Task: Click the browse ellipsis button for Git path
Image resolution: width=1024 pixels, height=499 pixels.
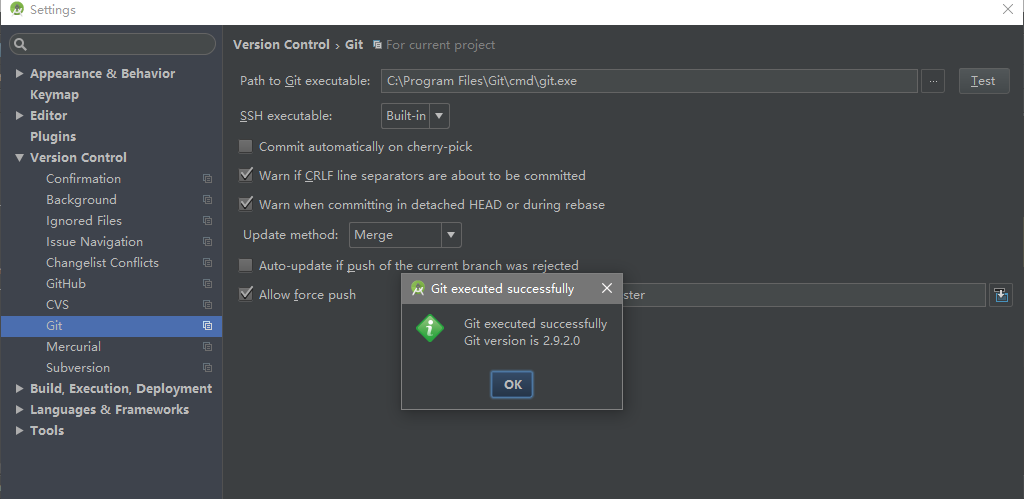Action: point(932,81)
